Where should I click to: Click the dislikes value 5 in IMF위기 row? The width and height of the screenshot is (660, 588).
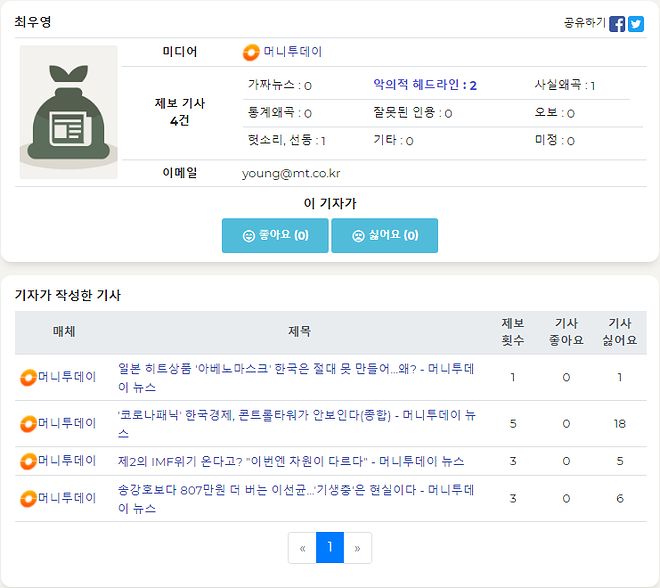(x=620, y=461)
